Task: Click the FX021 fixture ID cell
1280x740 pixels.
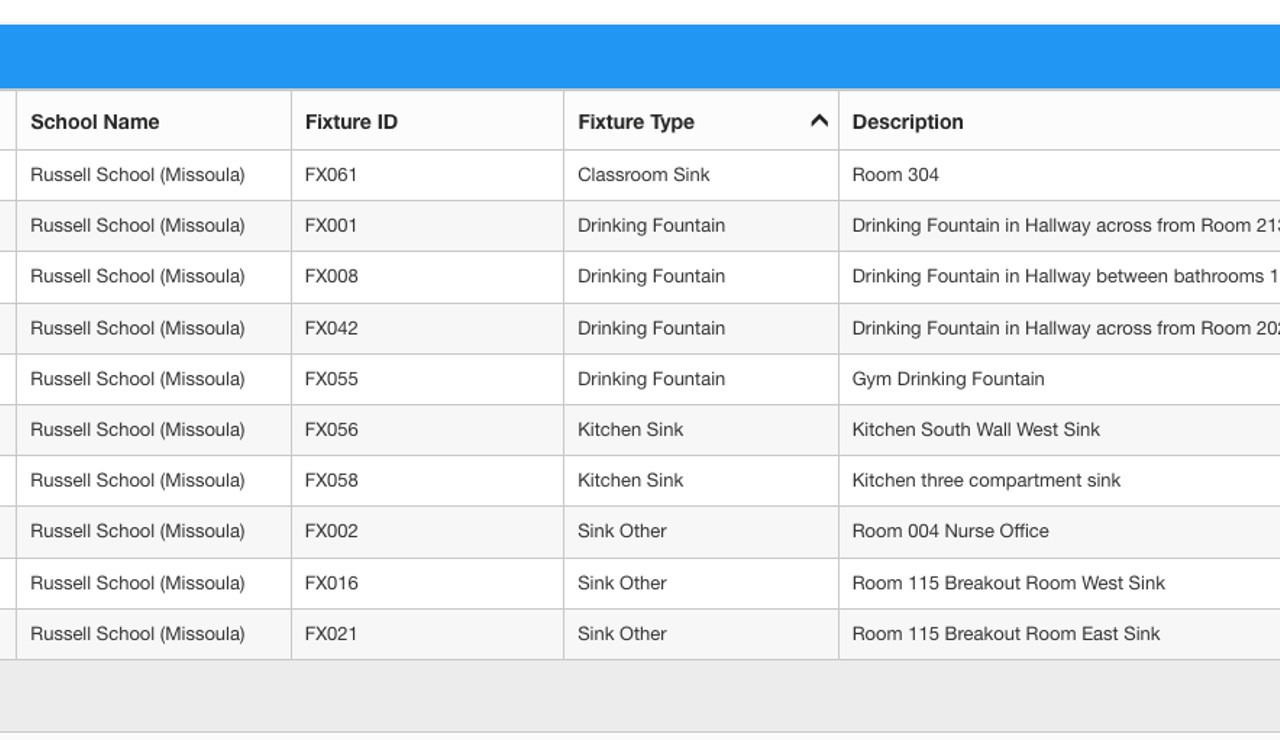Action: click(x=331, y=634)
